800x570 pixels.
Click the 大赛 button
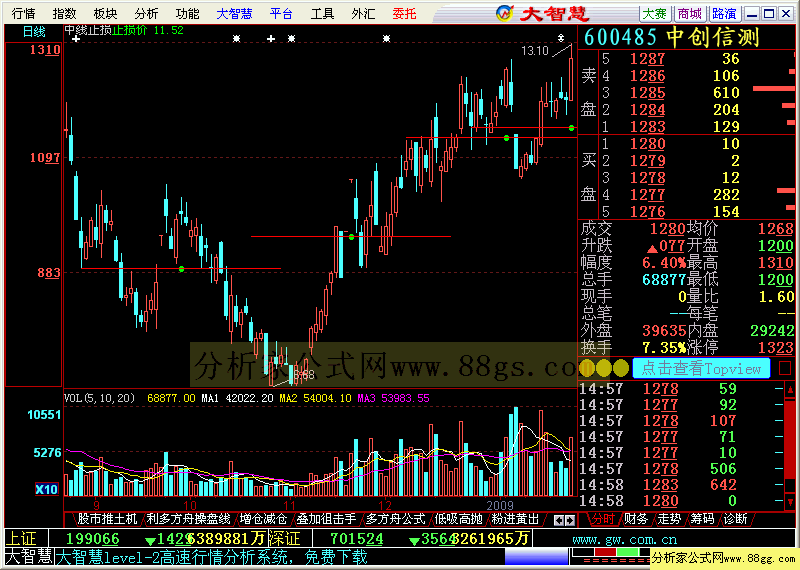coord(655,14)
